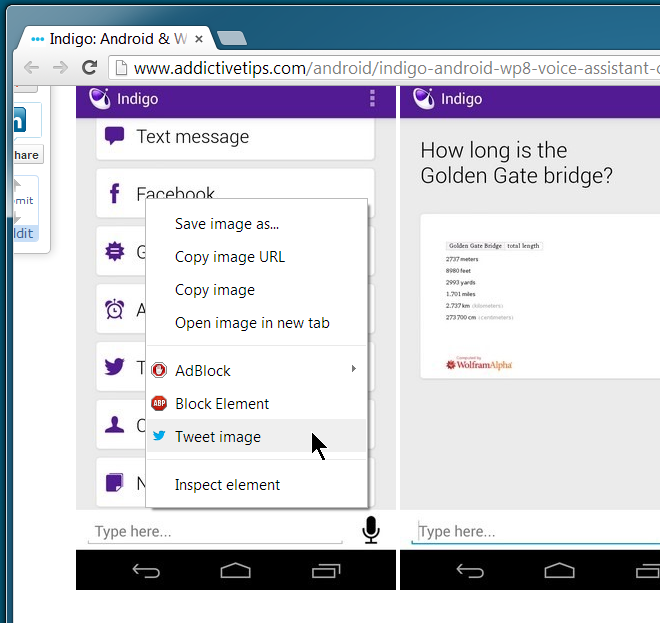Click the blue Twitter bird in context menu
This screenshot has height=623, width=660.
159,435
